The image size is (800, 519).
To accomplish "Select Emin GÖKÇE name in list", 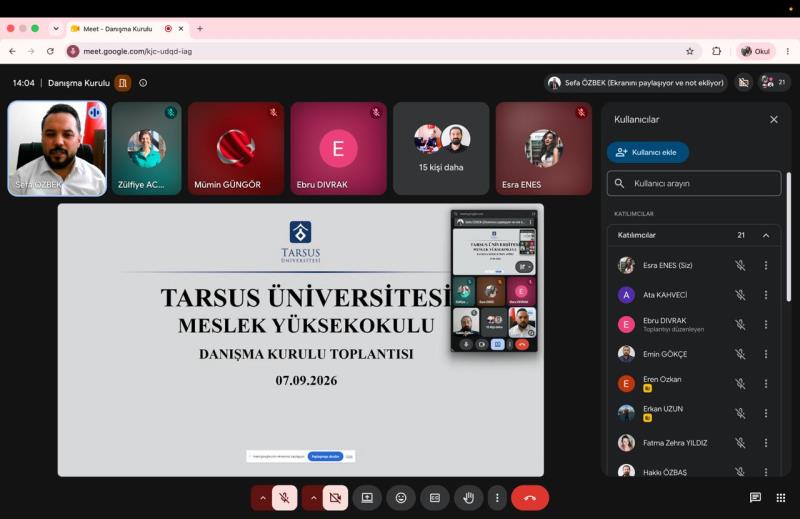I will tap(665, 354).
